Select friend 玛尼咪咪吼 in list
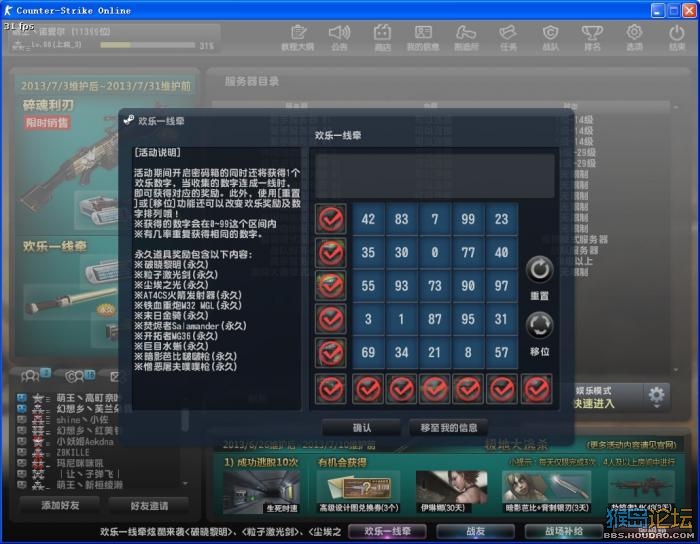700x544 pixels. coord(80,463)
